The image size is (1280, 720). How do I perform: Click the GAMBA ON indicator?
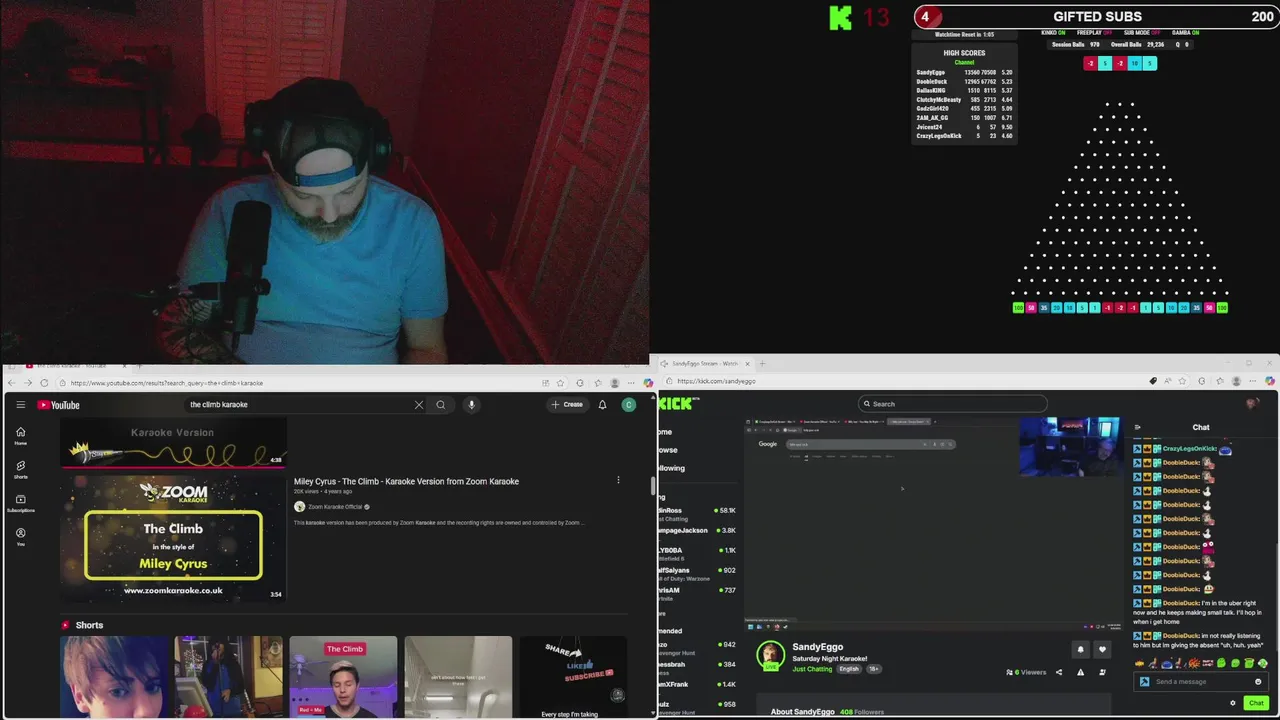(x=1185, y=33)
